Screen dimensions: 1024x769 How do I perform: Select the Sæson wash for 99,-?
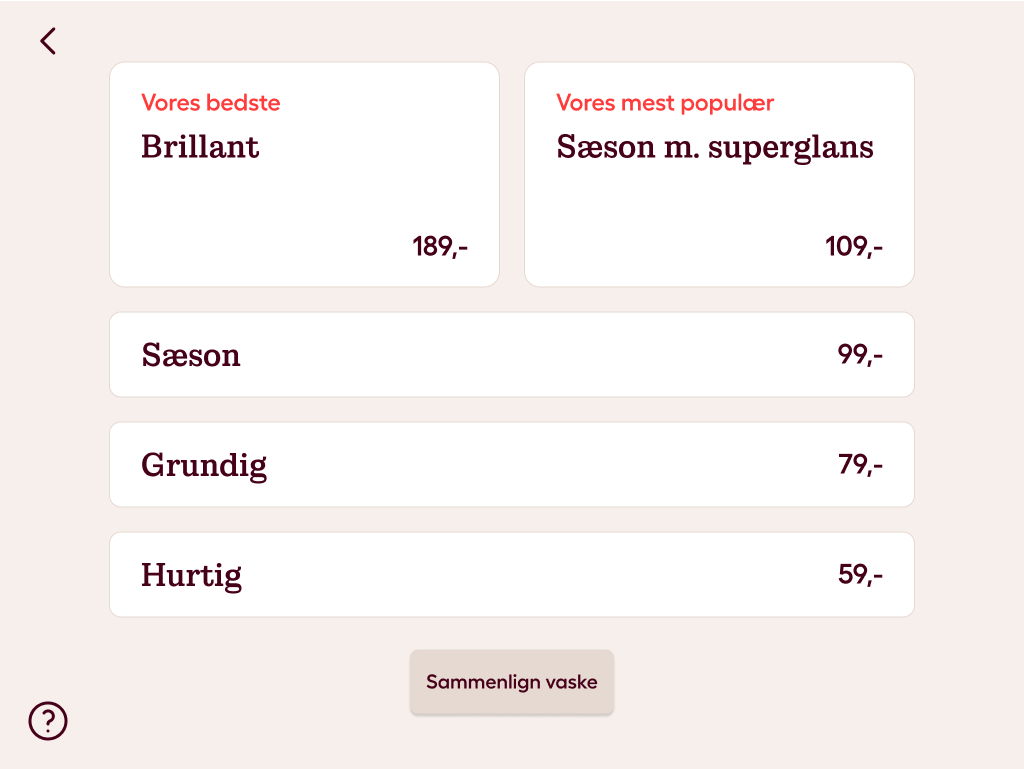click(x=512, y=354)
